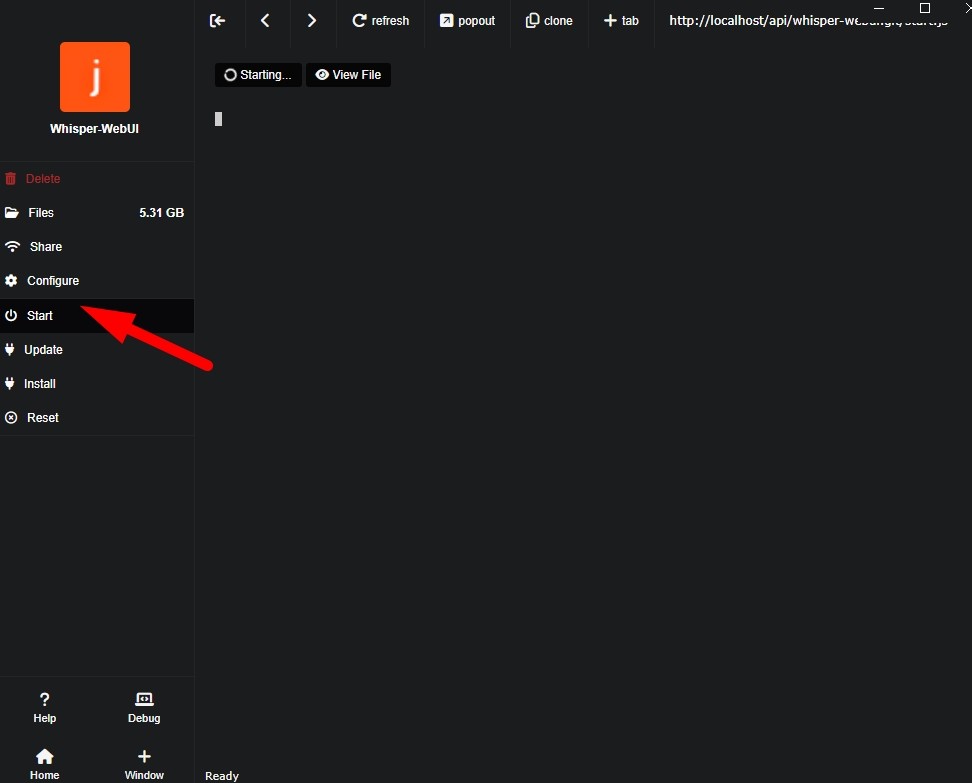
Task: Click the orange Whisper-WebUI app icon
Action: pyautogui.click(x=95, y=77)
